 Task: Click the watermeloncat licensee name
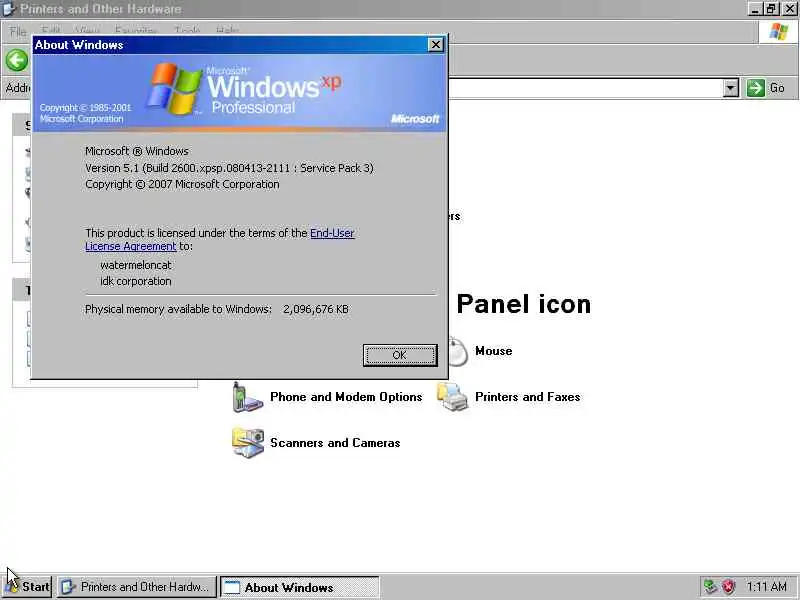136,265
